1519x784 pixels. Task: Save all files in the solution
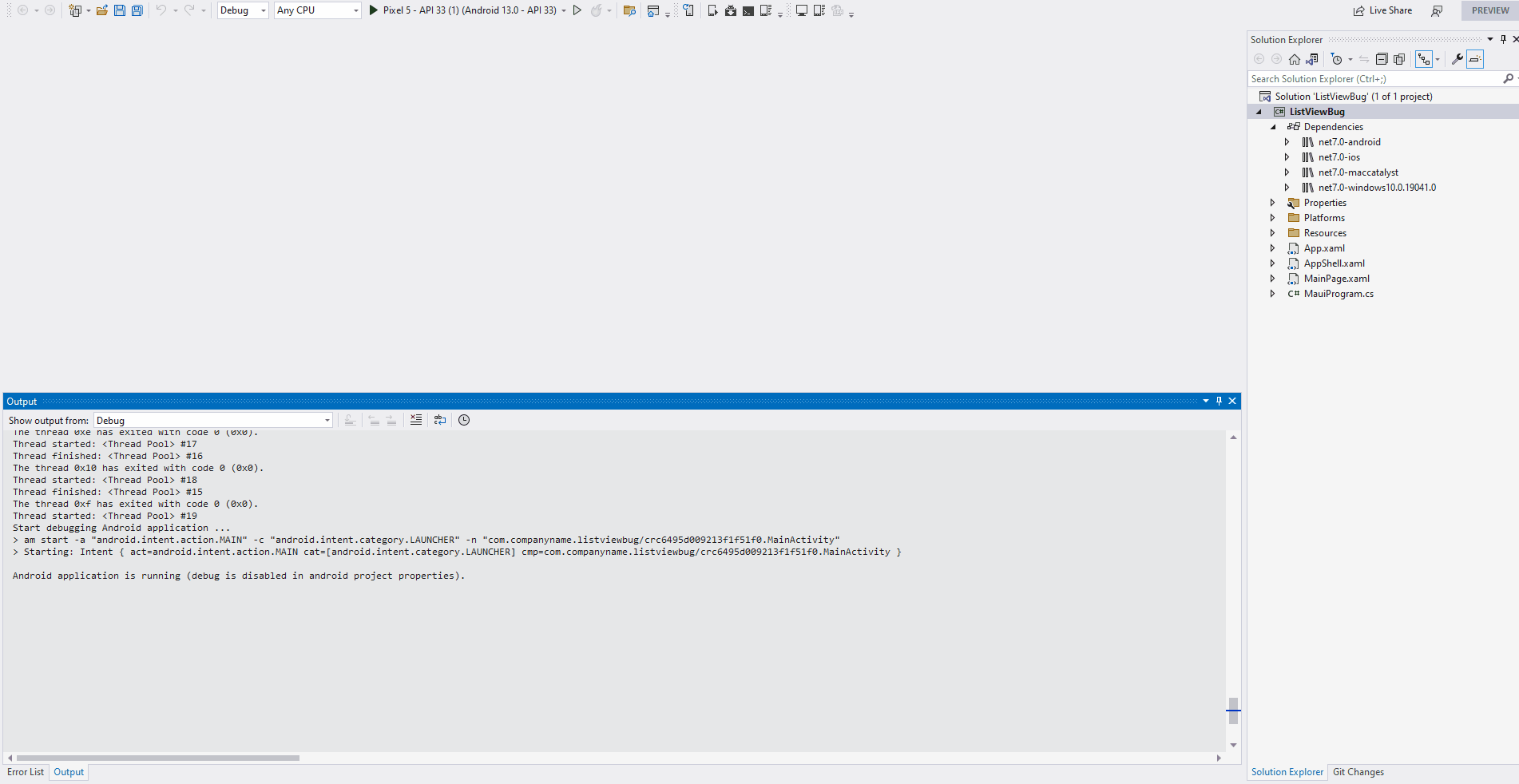point(137,10)
